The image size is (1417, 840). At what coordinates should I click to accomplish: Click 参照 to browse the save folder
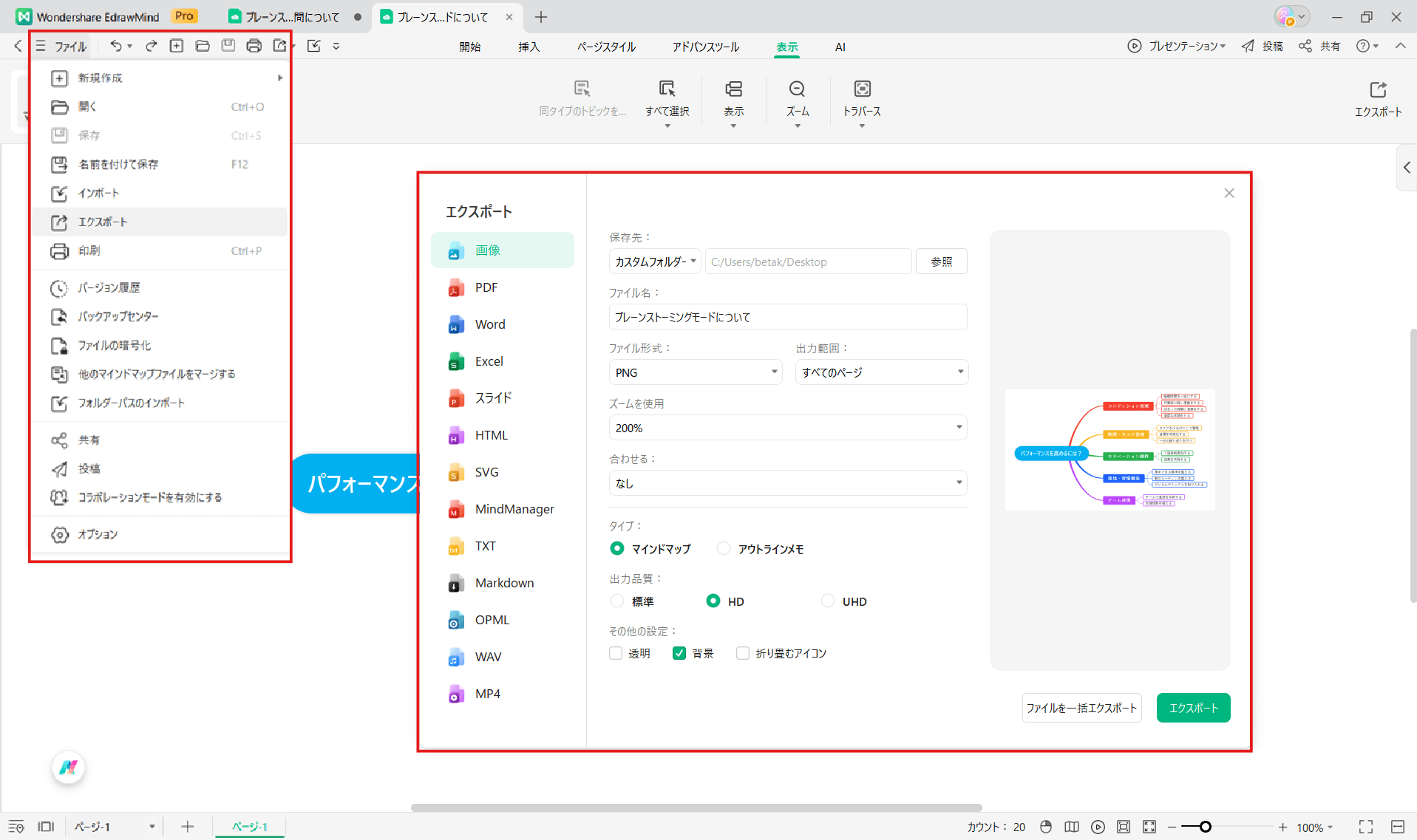point(941,261)
